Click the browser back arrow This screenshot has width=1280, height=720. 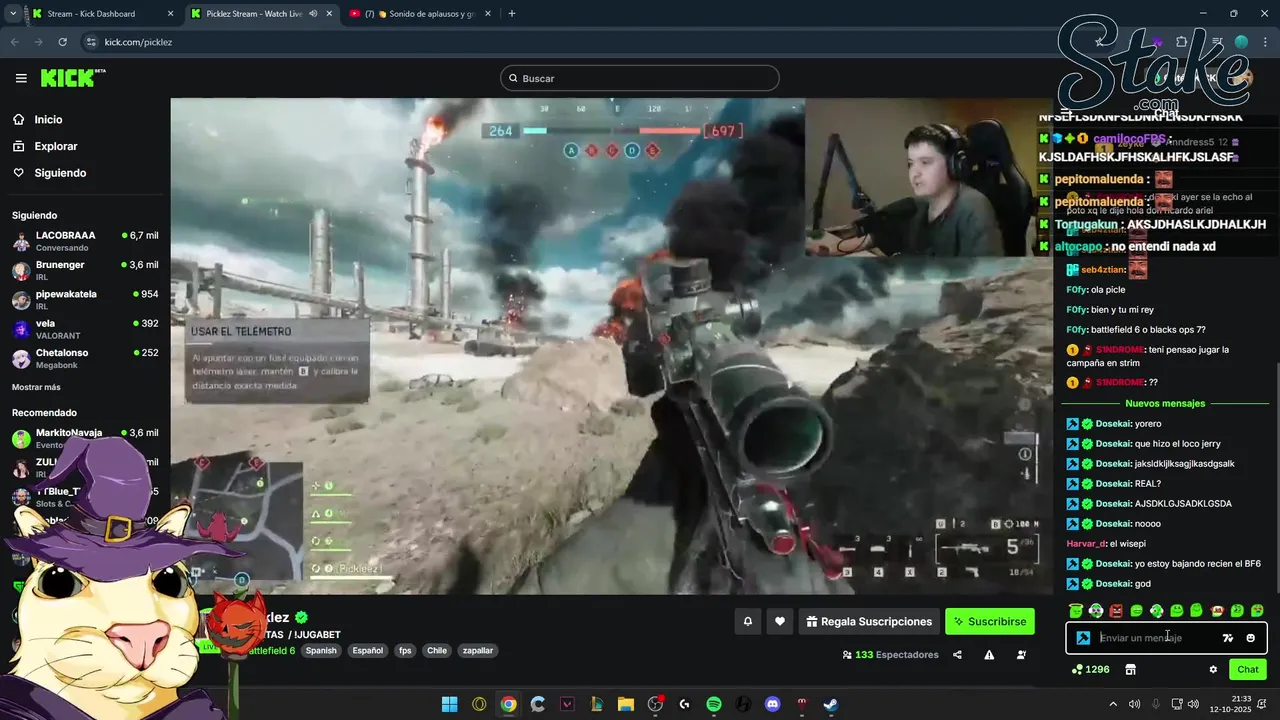(x=14, y=42)
